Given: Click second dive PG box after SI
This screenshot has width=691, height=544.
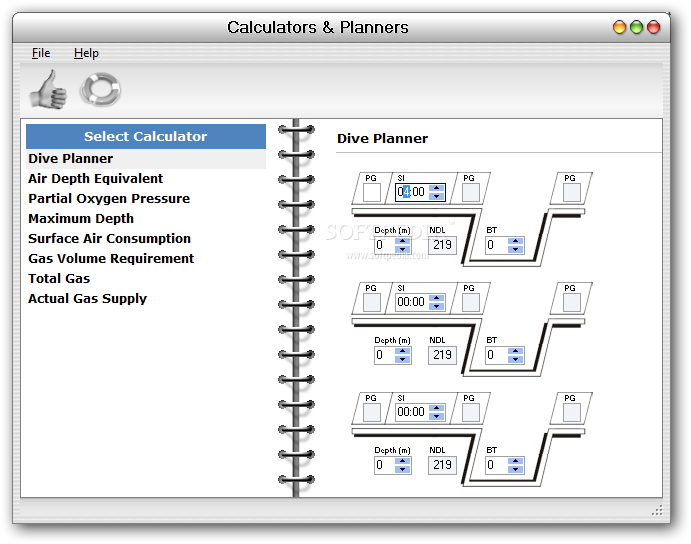Looking at the screenshot, I should click(x=471, y=302).
